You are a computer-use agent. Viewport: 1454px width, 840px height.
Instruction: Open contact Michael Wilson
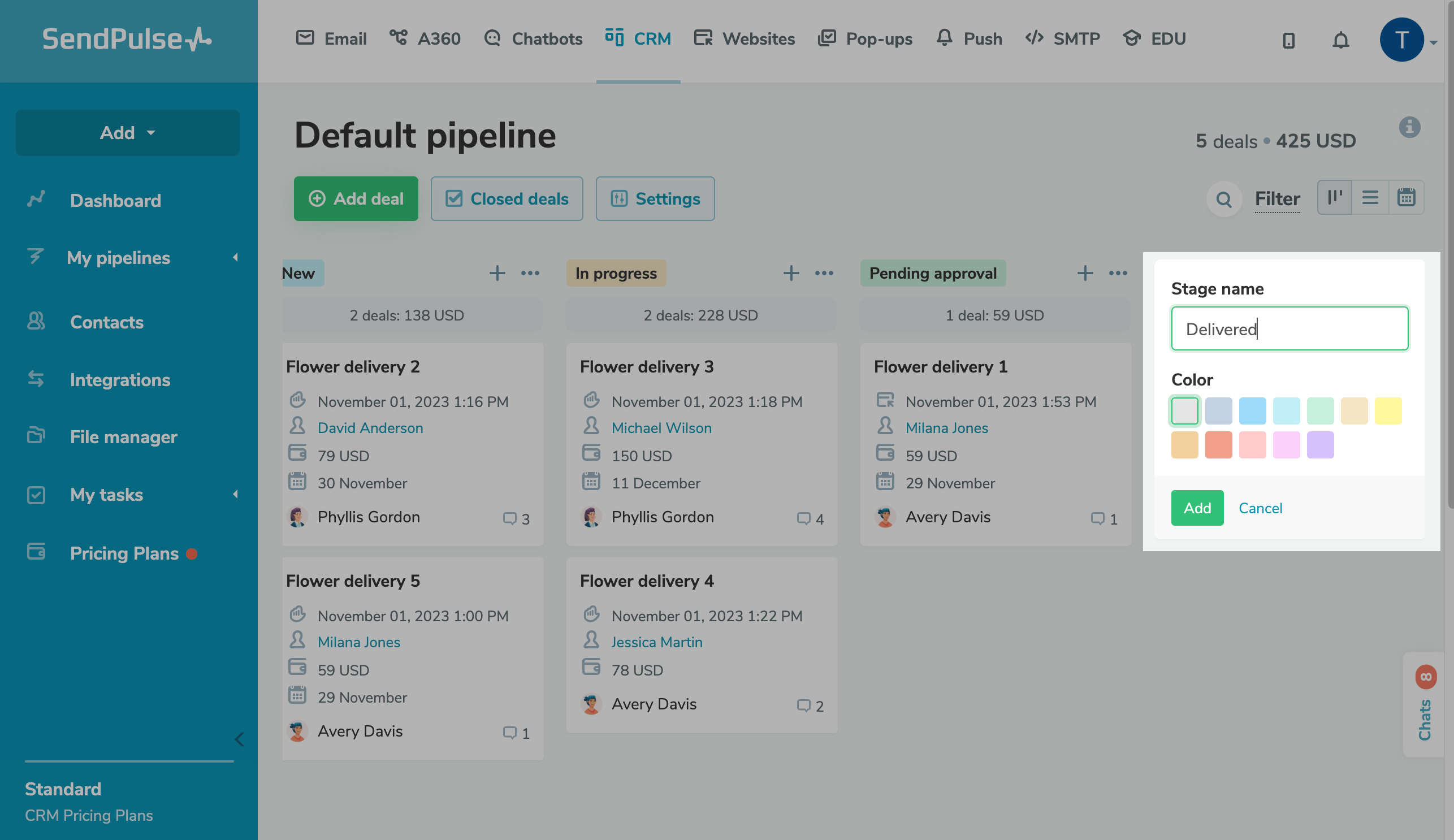(661, 428)
